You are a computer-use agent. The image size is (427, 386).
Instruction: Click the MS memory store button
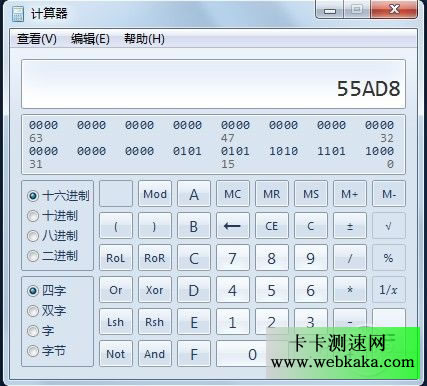pos(311,194)
